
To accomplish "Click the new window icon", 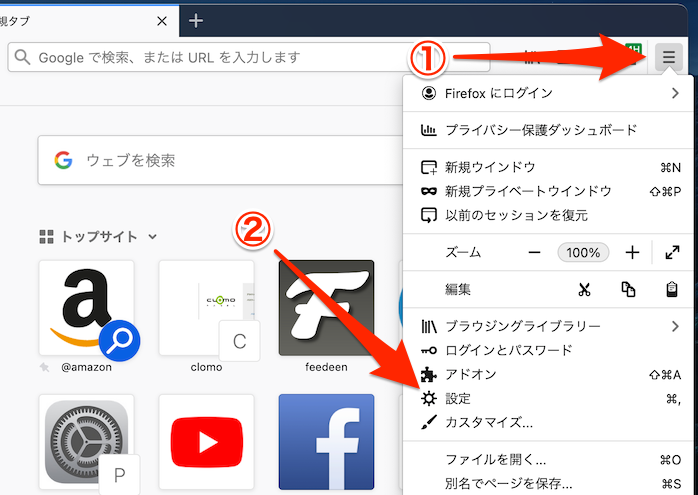I will pyautogui.click(x=429, y=167).
